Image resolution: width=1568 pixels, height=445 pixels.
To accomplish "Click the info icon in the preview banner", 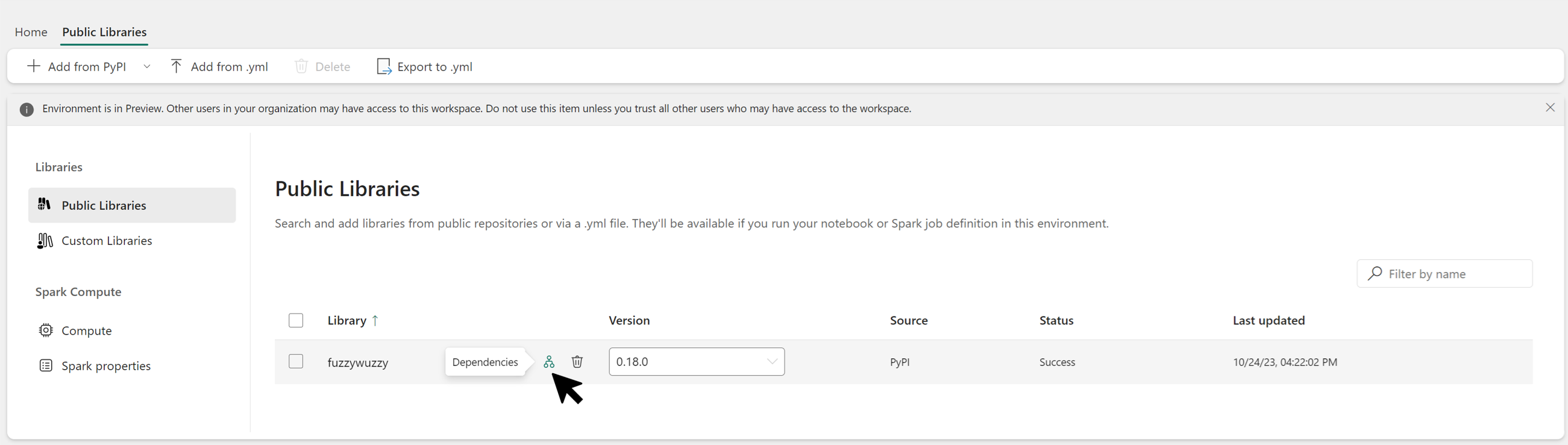I will [x=26, y=110].
